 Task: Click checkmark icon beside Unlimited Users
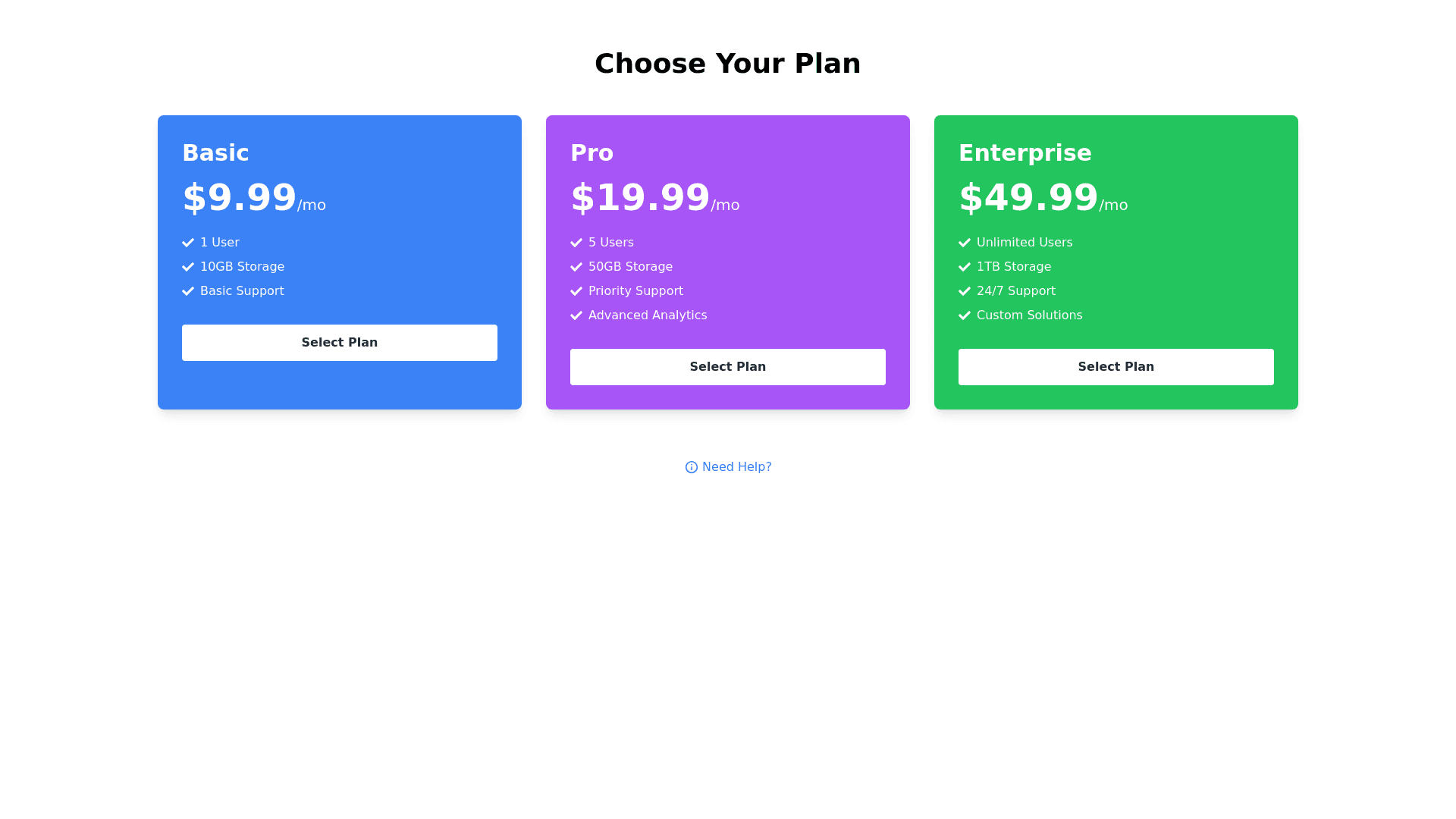tap(965, 243)
